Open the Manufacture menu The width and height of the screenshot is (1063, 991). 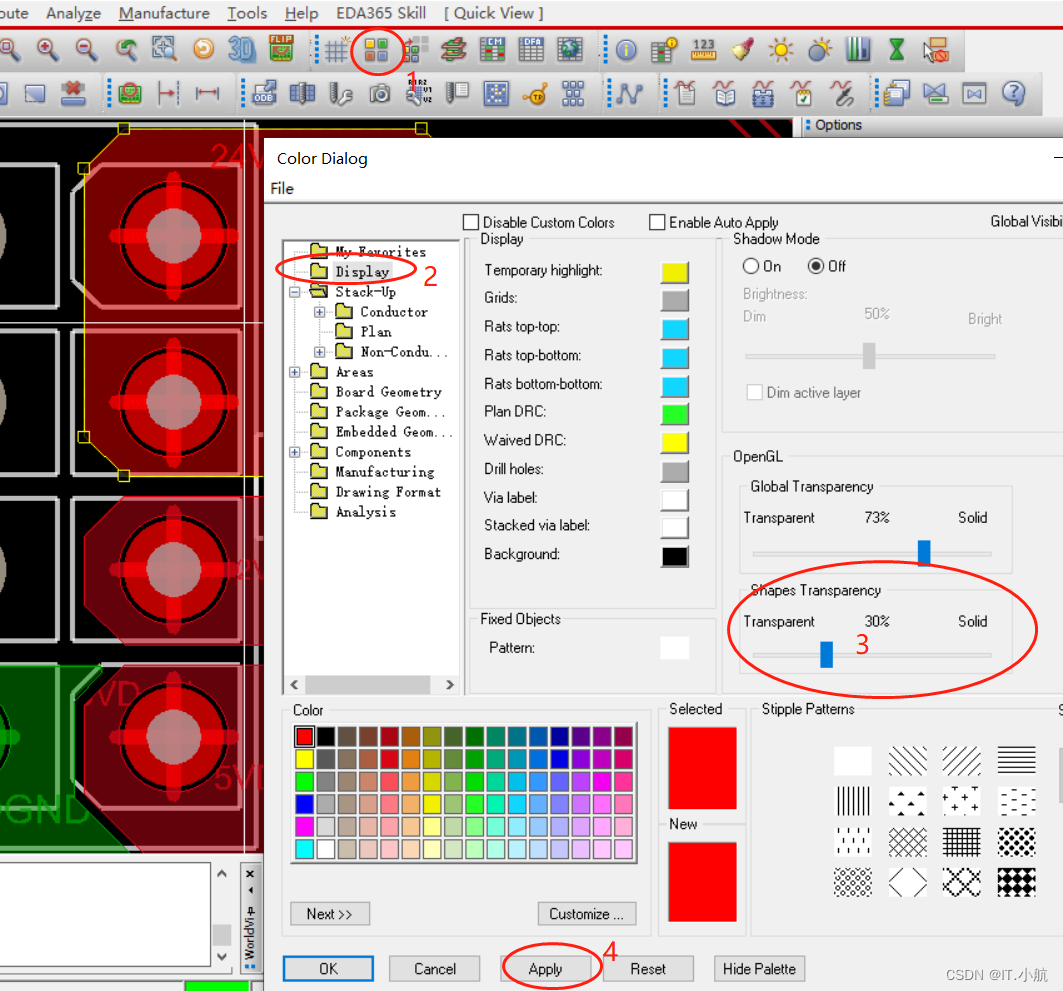[x=164, y=13]
